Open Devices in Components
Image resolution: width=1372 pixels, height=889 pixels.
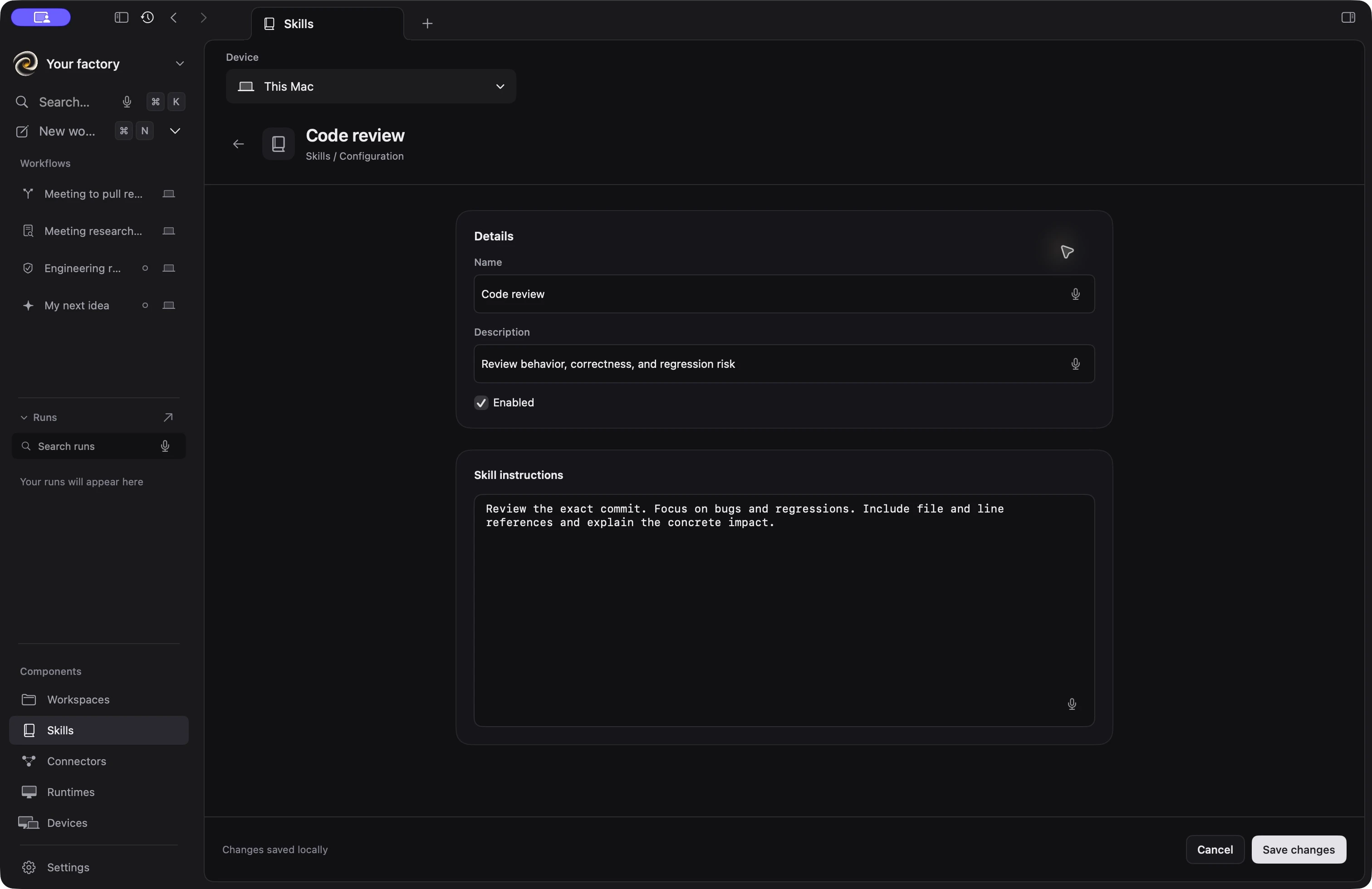pyautogui.click(x=98, y=823)
